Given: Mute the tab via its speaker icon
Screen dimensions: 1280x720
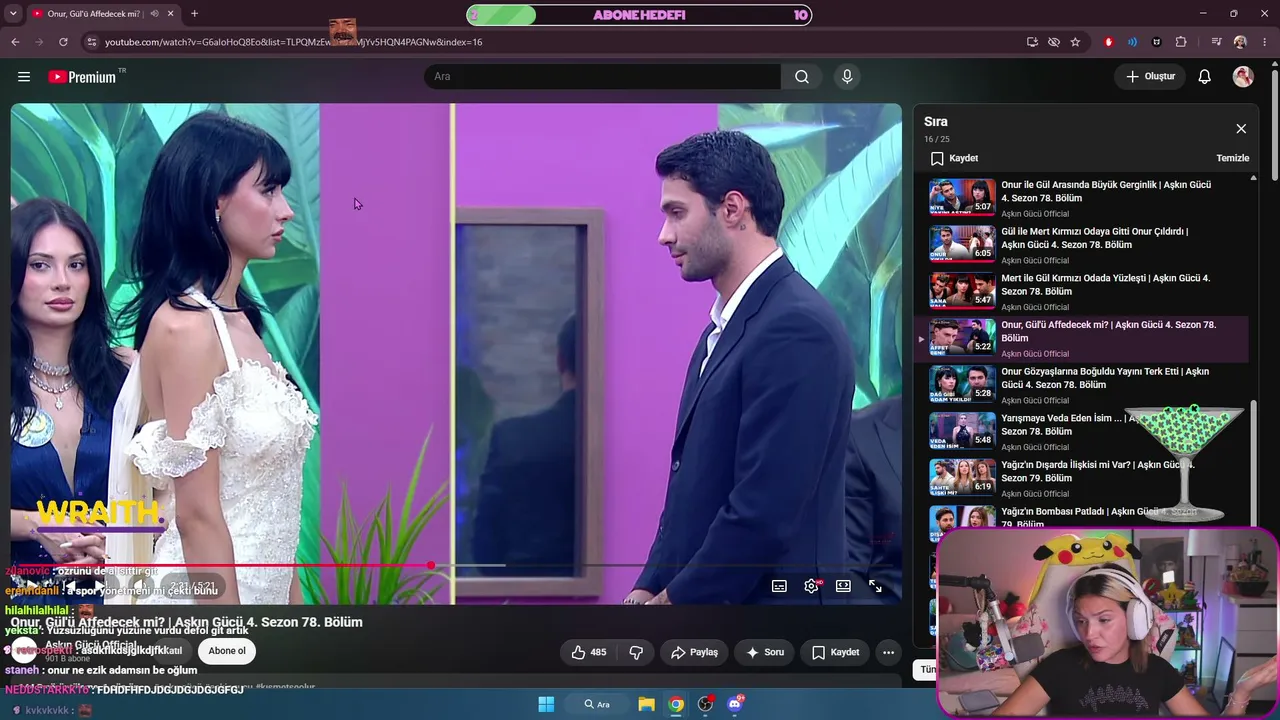Looking at the screenshot, I should pyautogui.click(x=154, y=14).
